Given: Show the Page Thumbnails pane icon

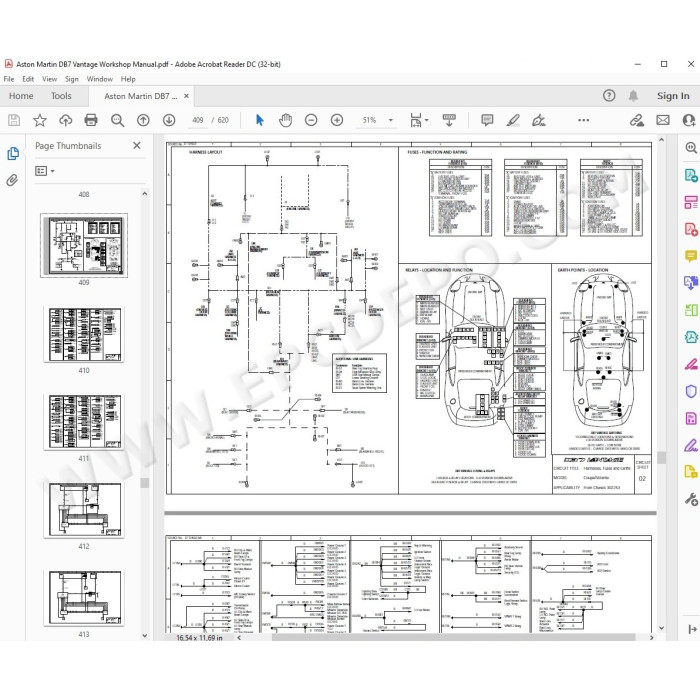Looking at the screenshot, I should pos(13,154).
